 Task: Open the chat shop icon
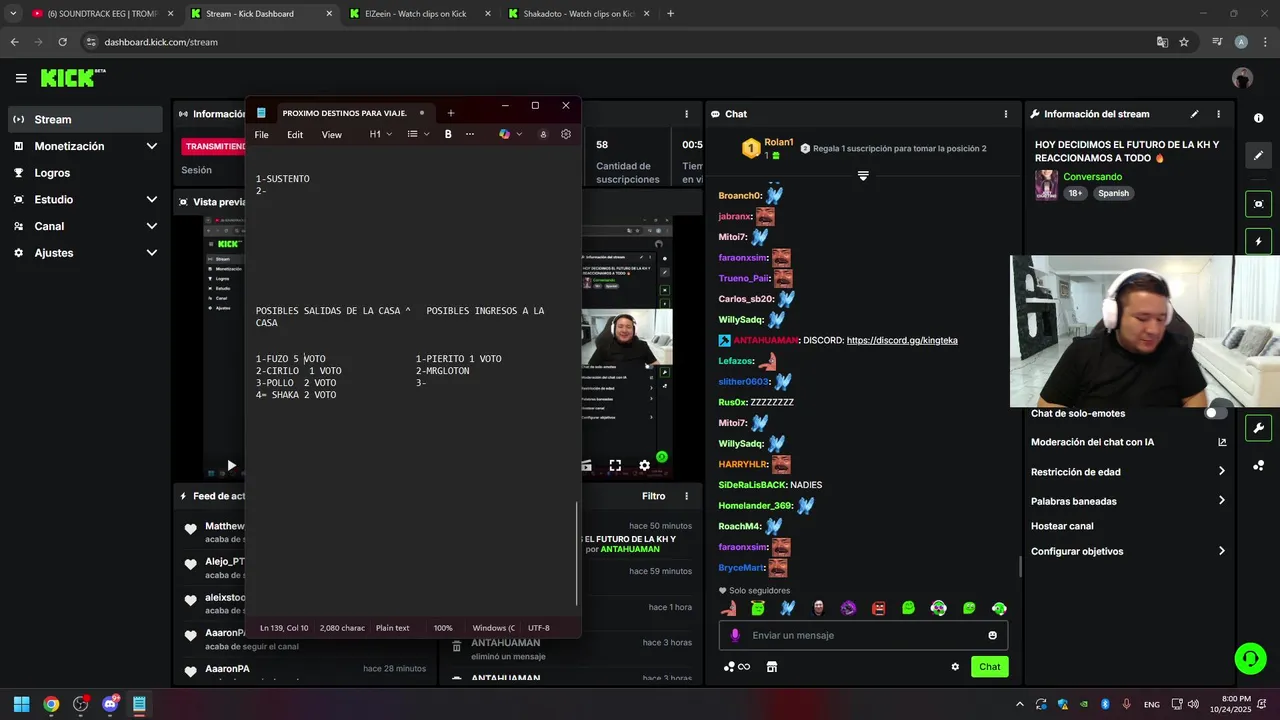[771, 667]
